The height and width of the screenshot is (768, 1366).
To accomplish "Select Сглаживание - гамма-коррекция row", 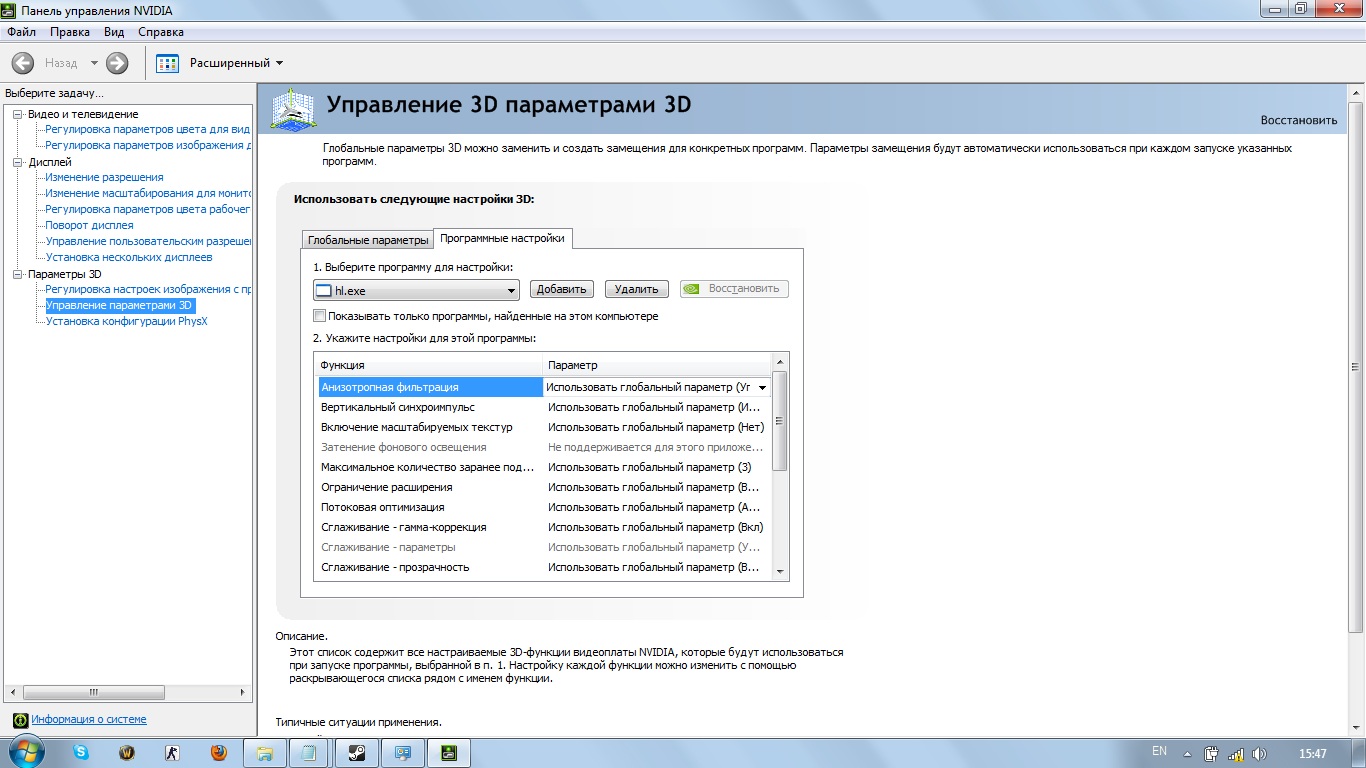I will pos(544,527).
